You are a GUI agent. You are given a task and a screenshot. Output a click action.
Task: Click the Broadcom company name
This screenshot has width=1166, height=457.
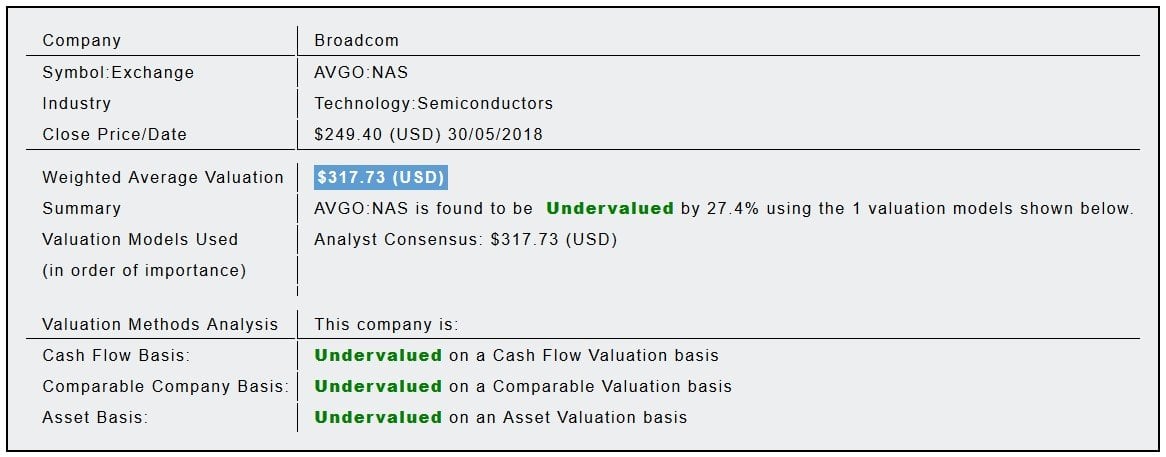356,41
